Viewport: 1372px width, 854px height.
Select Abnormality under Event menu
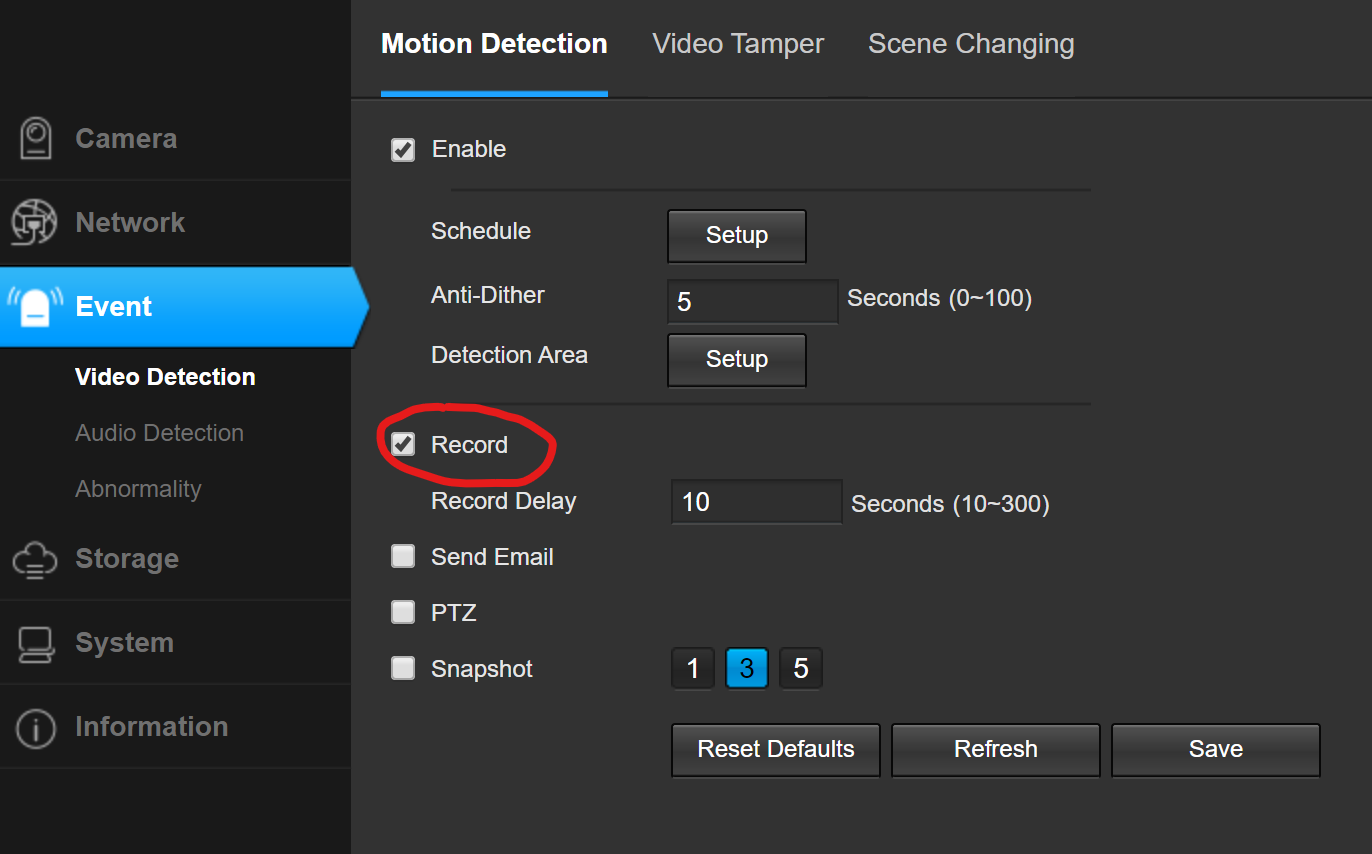pos(138,489)
